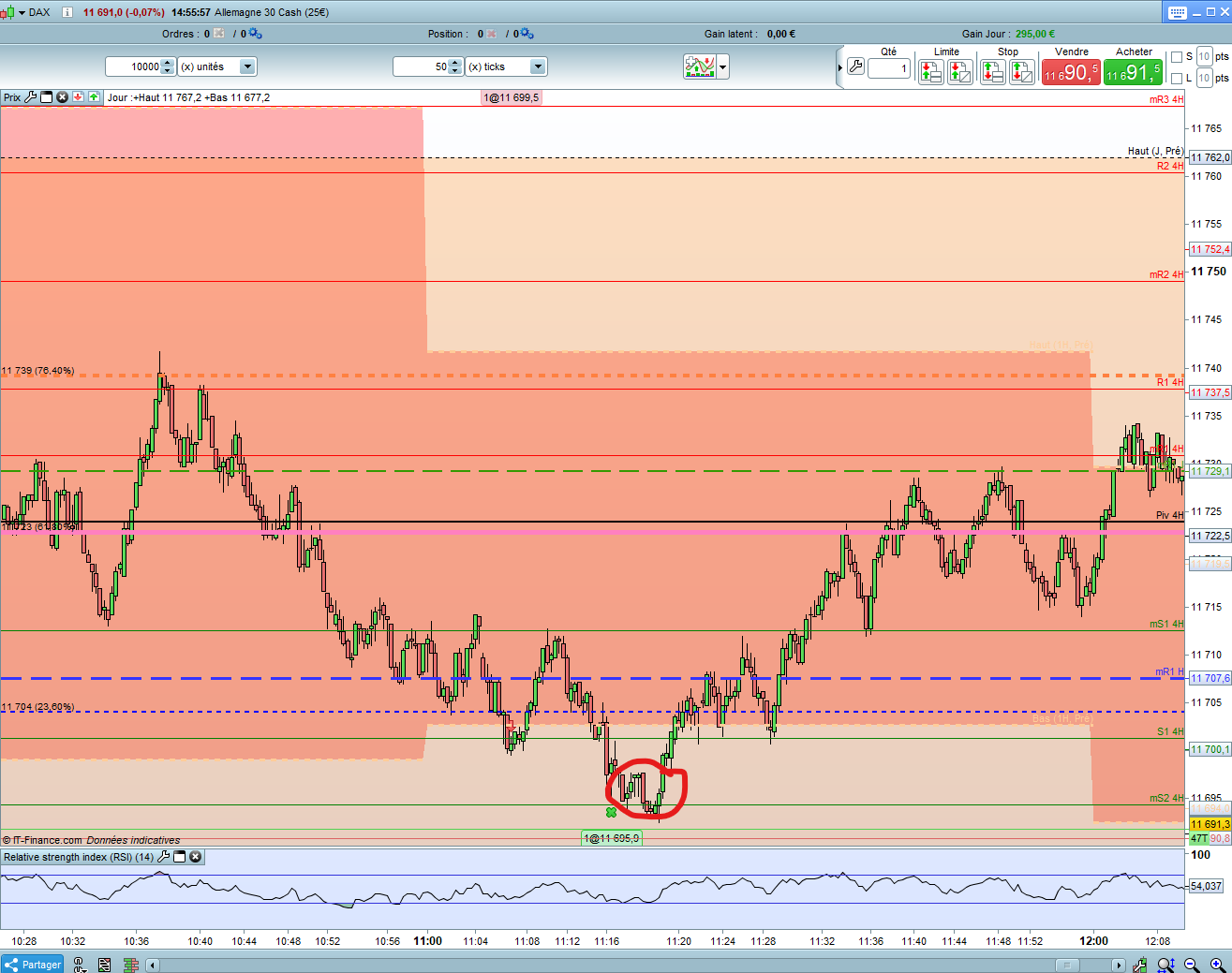The height and width of the screenshot is (973, 1232).
Task: Click the green cross trade marker
Action: (612, 812)
